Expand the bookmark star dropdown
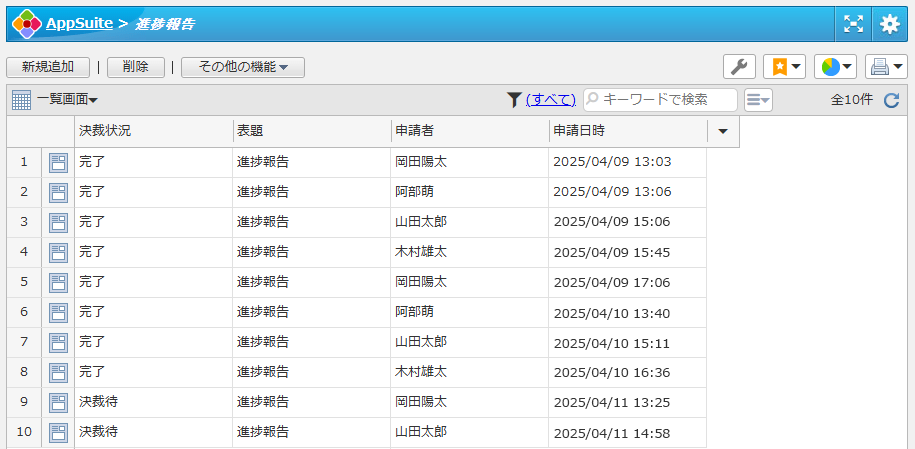 784,67
